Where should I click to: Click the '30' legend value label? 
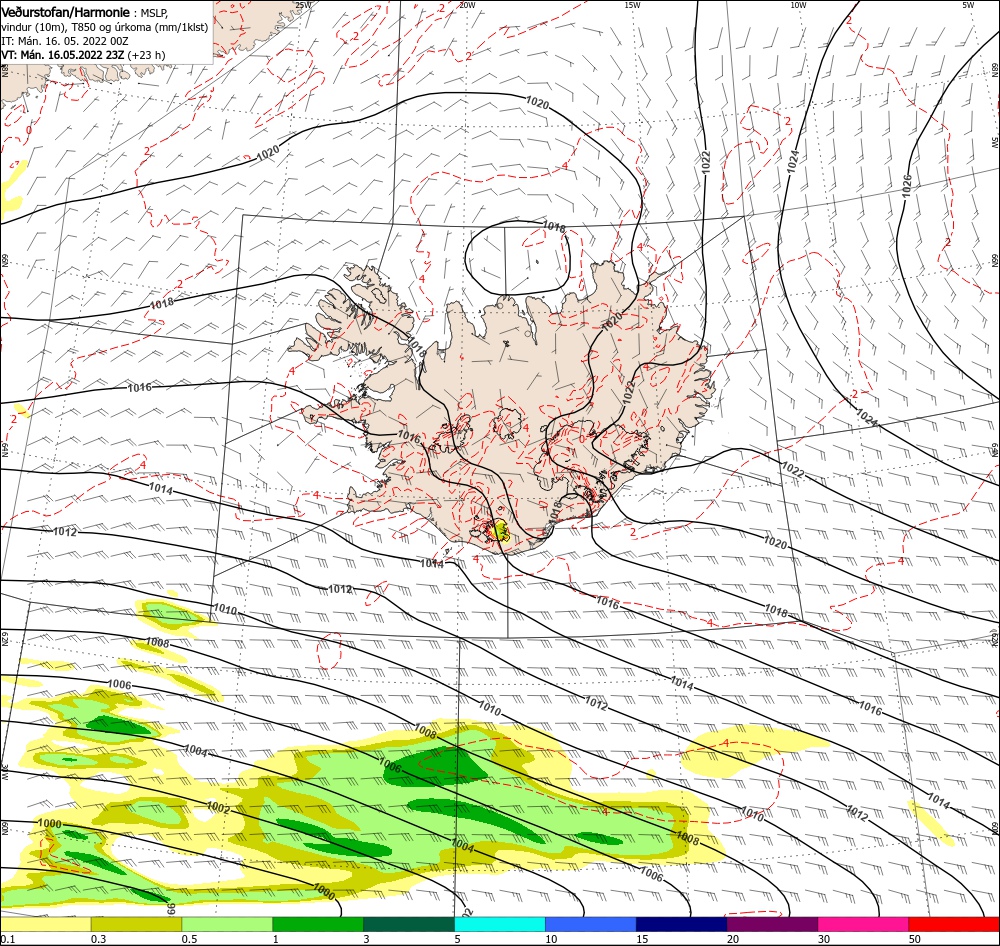(x=824, y=939)
